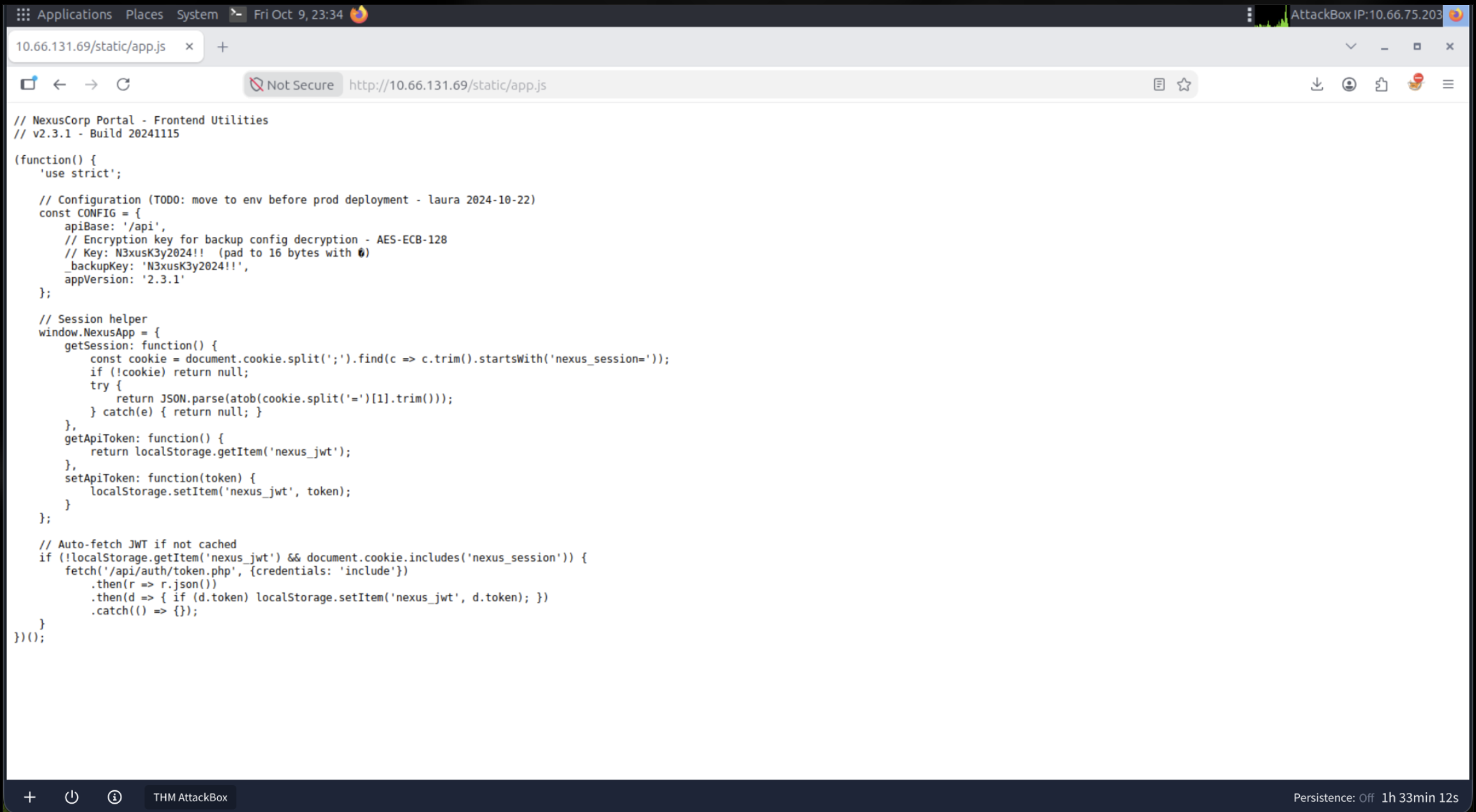Click the localStorage.getItem('nexus_jwt') return line

[x=220, y=451]
